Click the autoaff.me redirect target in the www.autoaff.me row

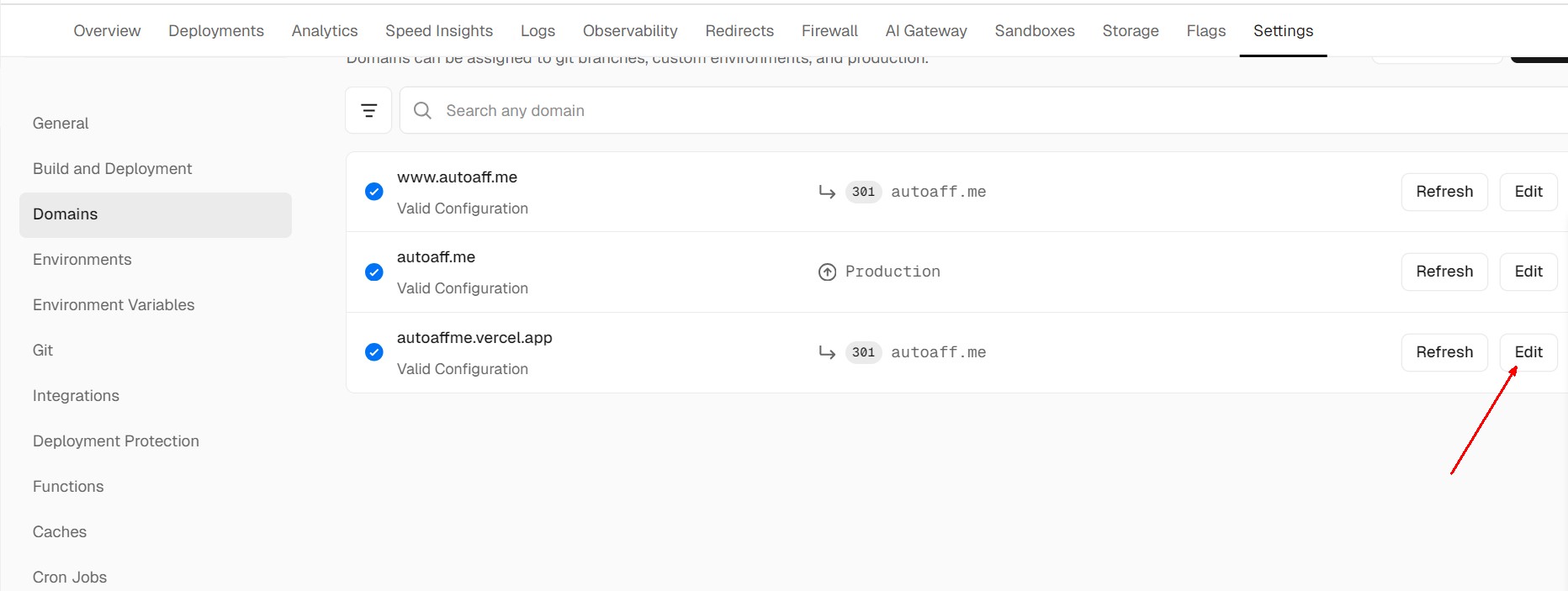click(x=939, y=192)
